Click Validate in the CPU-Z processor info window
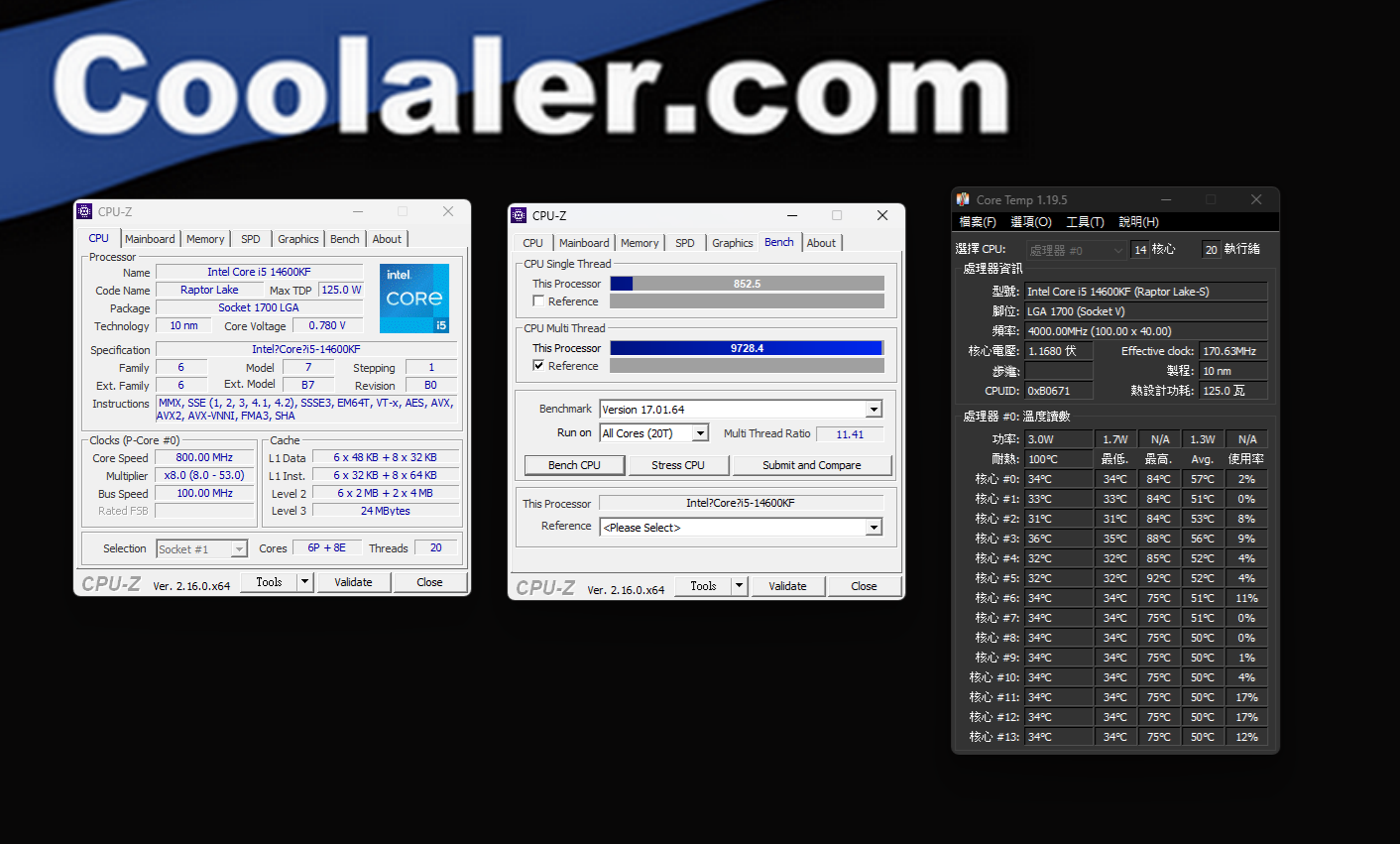 pos(353,582)
